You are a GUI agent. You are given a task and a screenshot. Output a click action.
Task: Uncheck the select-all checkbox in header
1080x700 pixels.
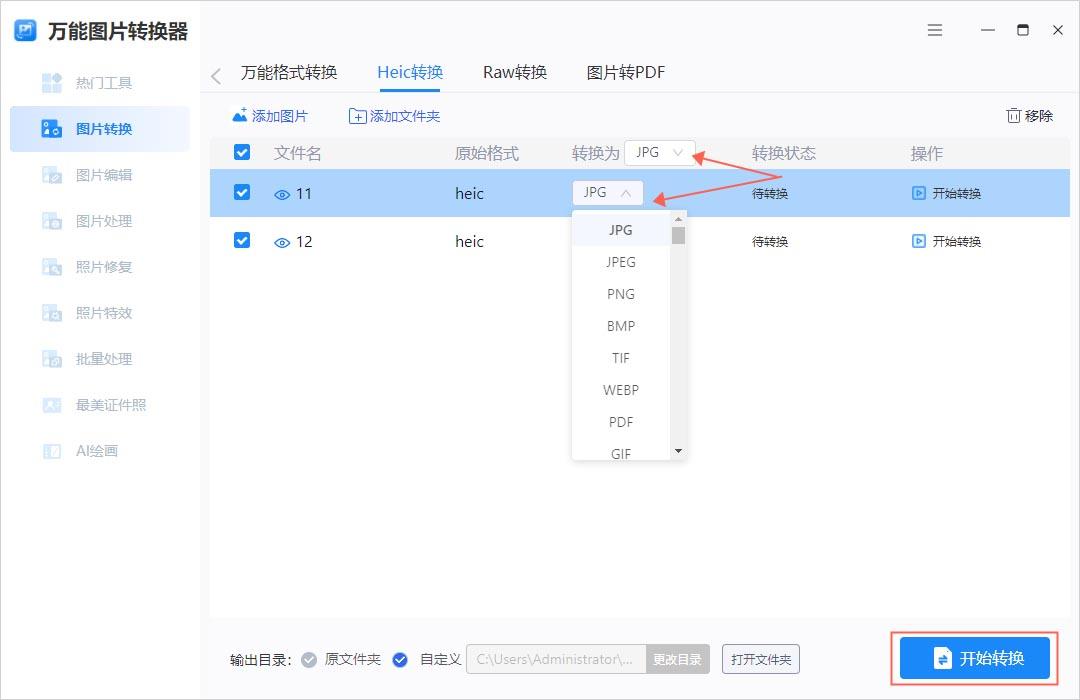[x=240, y=152]
